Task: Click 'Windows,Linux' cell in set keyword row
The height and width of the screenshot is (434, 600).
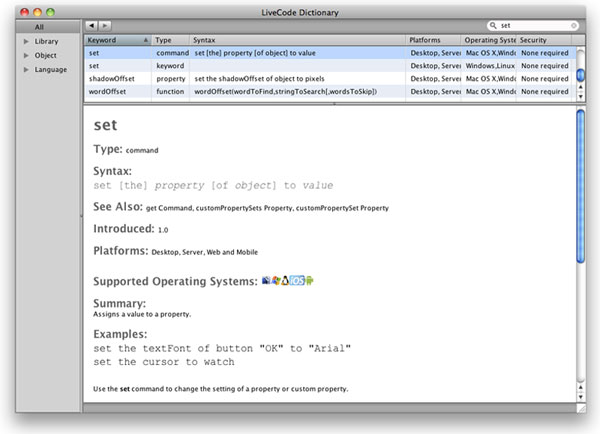Action: 490,66
